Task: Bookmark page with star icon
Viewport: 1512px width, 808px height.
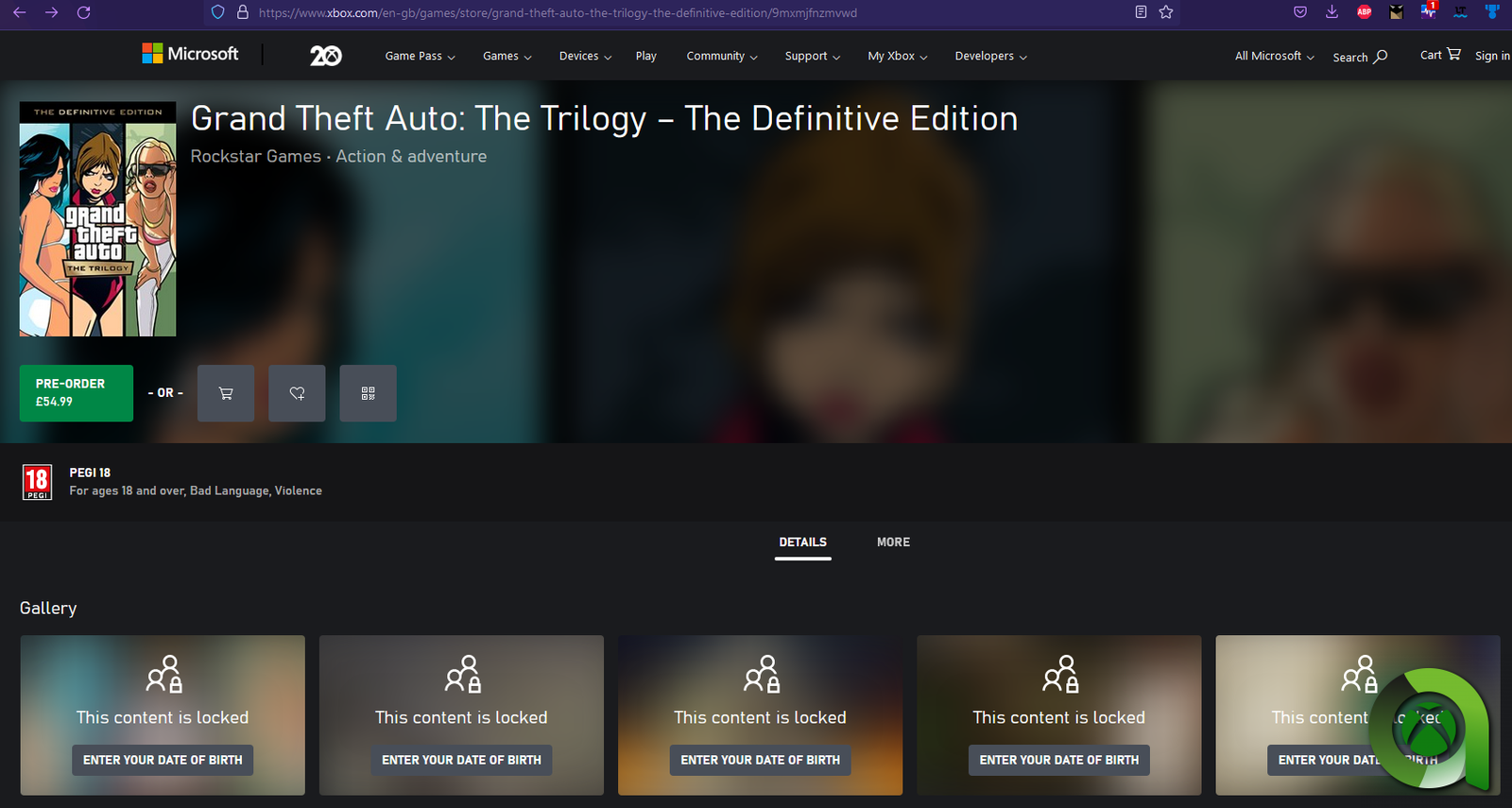Action: point(1166,12)
